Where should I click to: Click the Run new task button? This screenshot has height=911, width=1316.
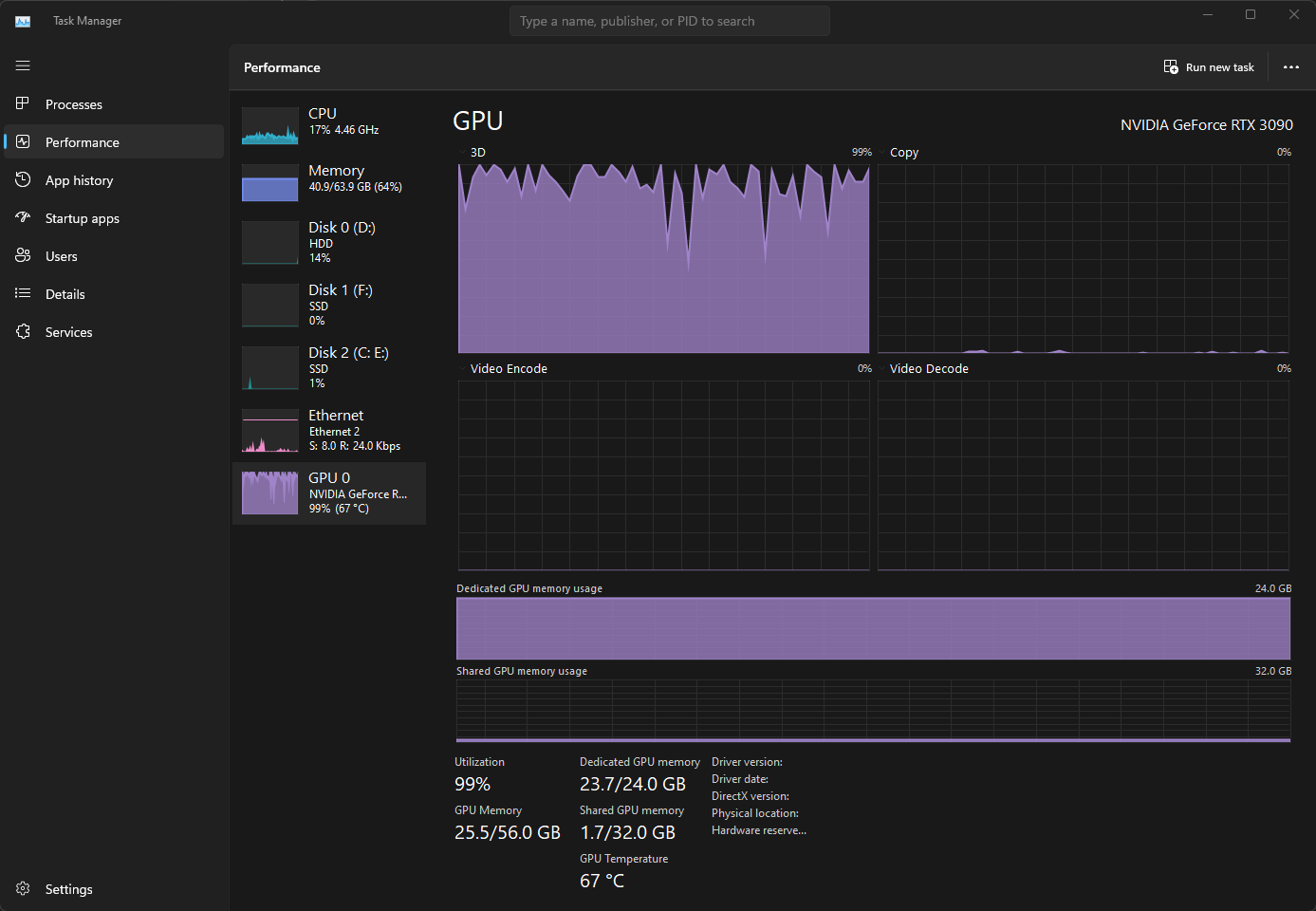coord(1209,67)
